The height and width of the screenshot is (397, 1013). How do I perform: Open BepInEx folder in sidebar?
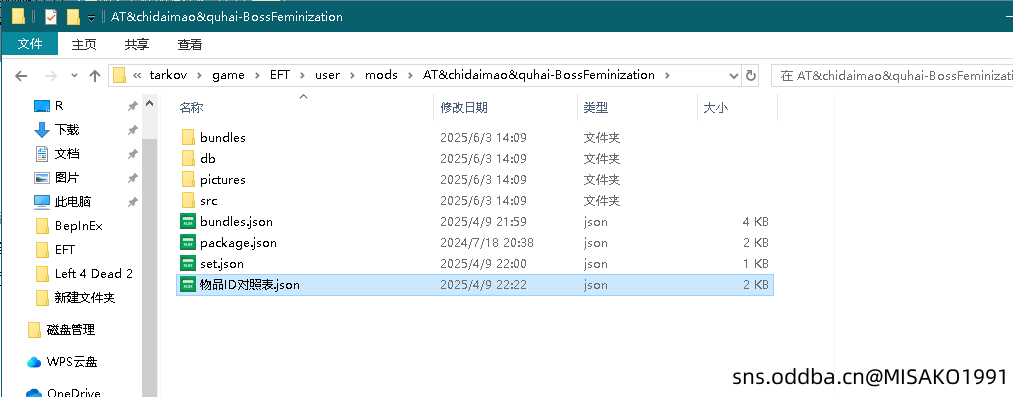tap(78, 226)
